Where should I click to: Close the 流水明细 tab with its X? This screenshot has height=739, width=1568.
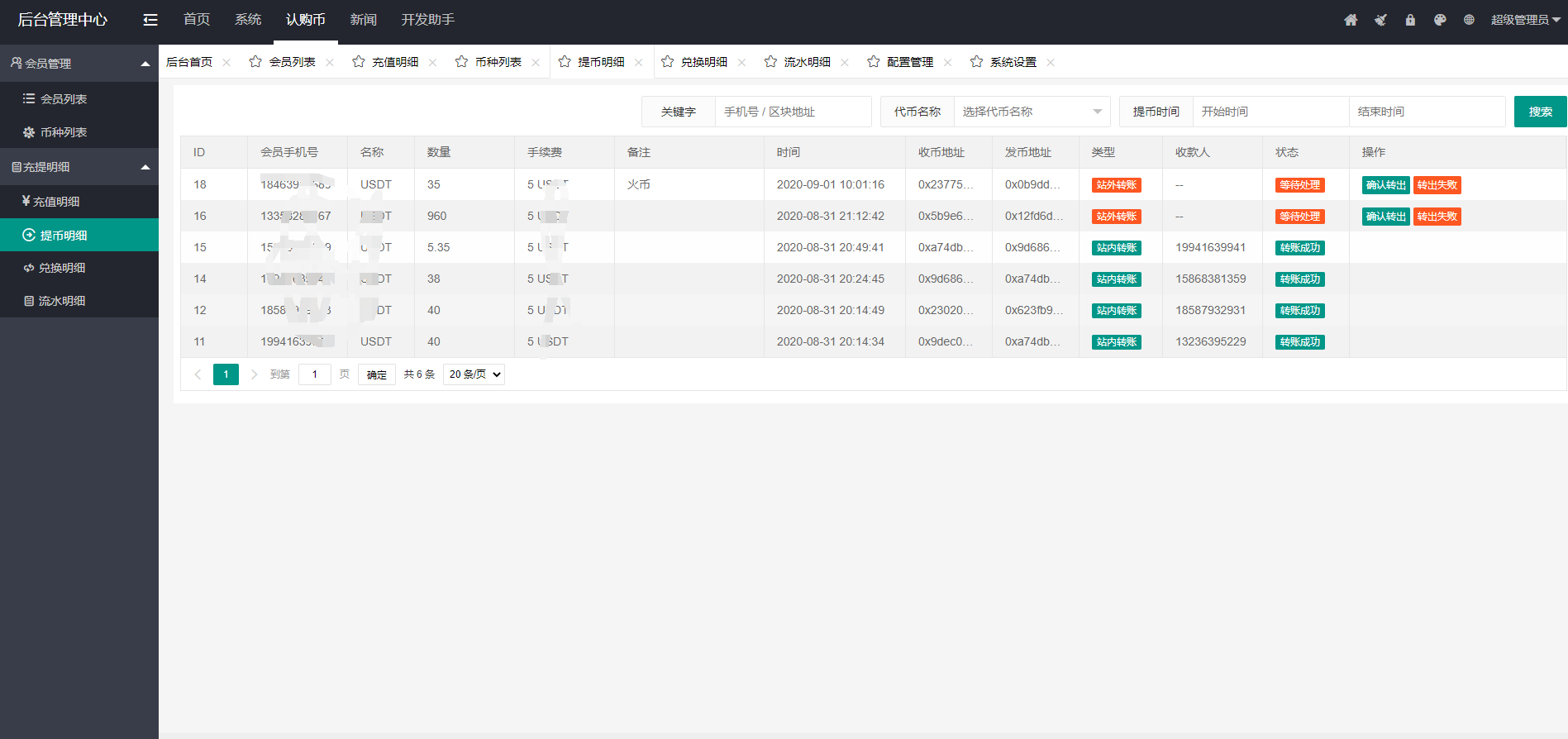(845, 63)
